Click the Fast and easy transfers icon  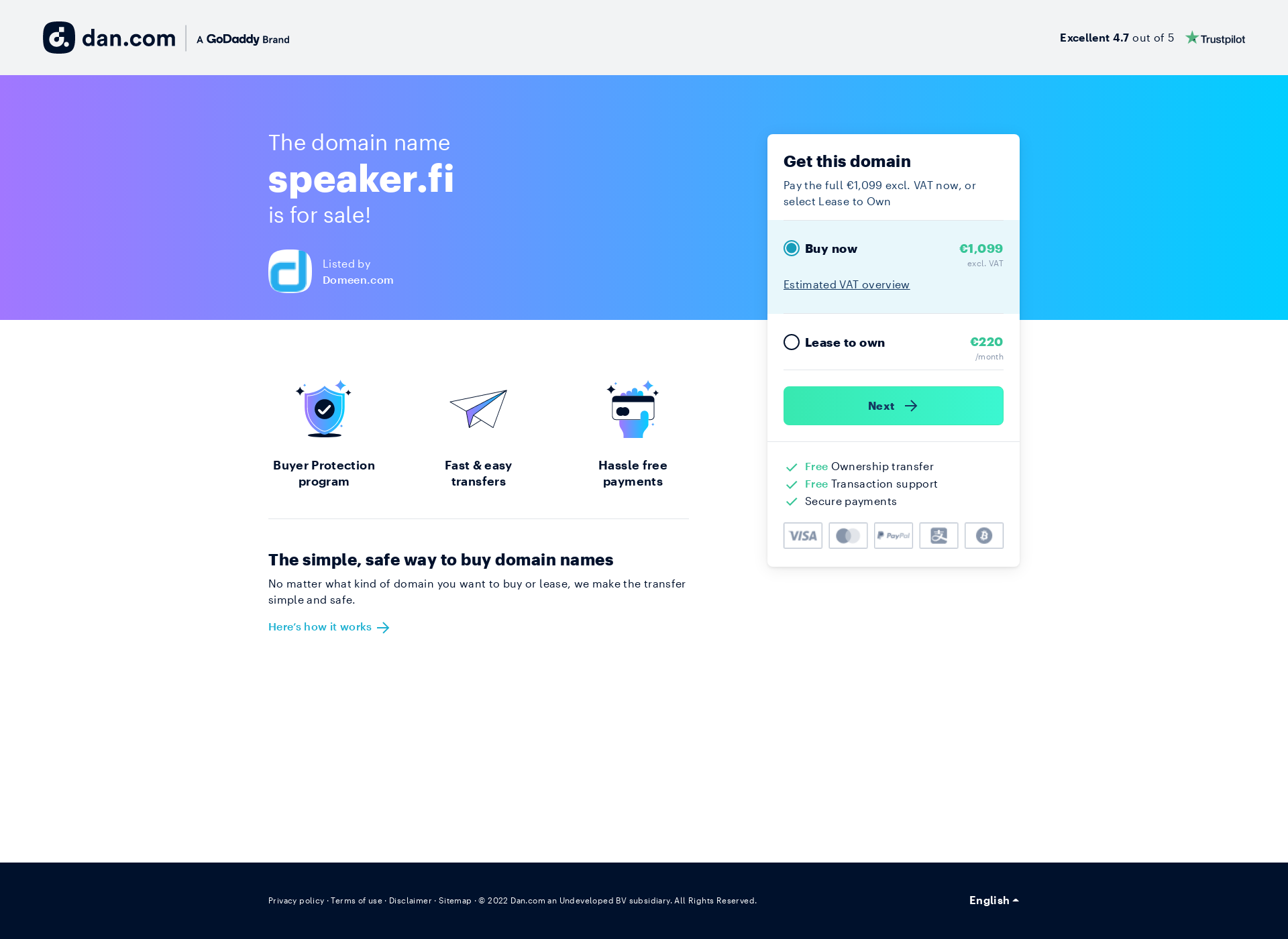click(478, 408)
